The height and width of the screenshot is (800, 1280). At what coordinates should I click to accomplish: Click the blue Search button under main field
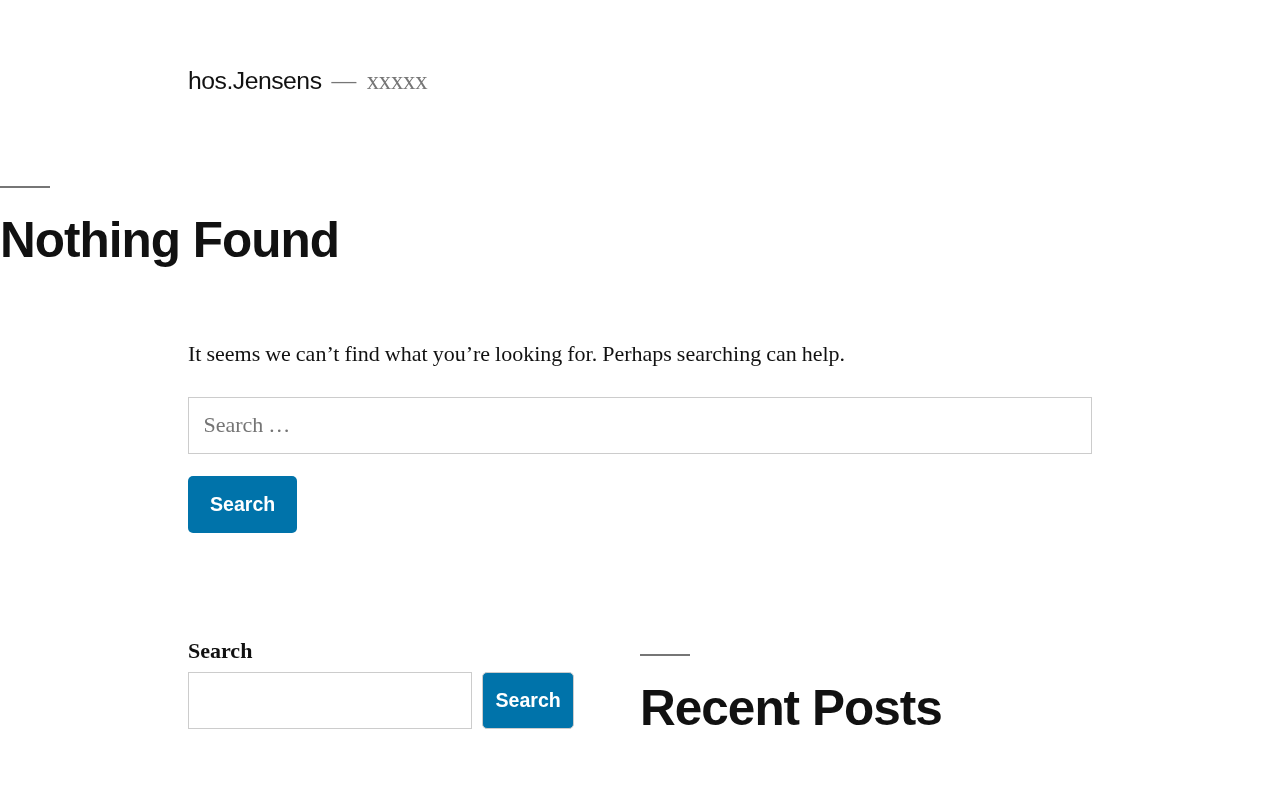click(x=242, y=504)
